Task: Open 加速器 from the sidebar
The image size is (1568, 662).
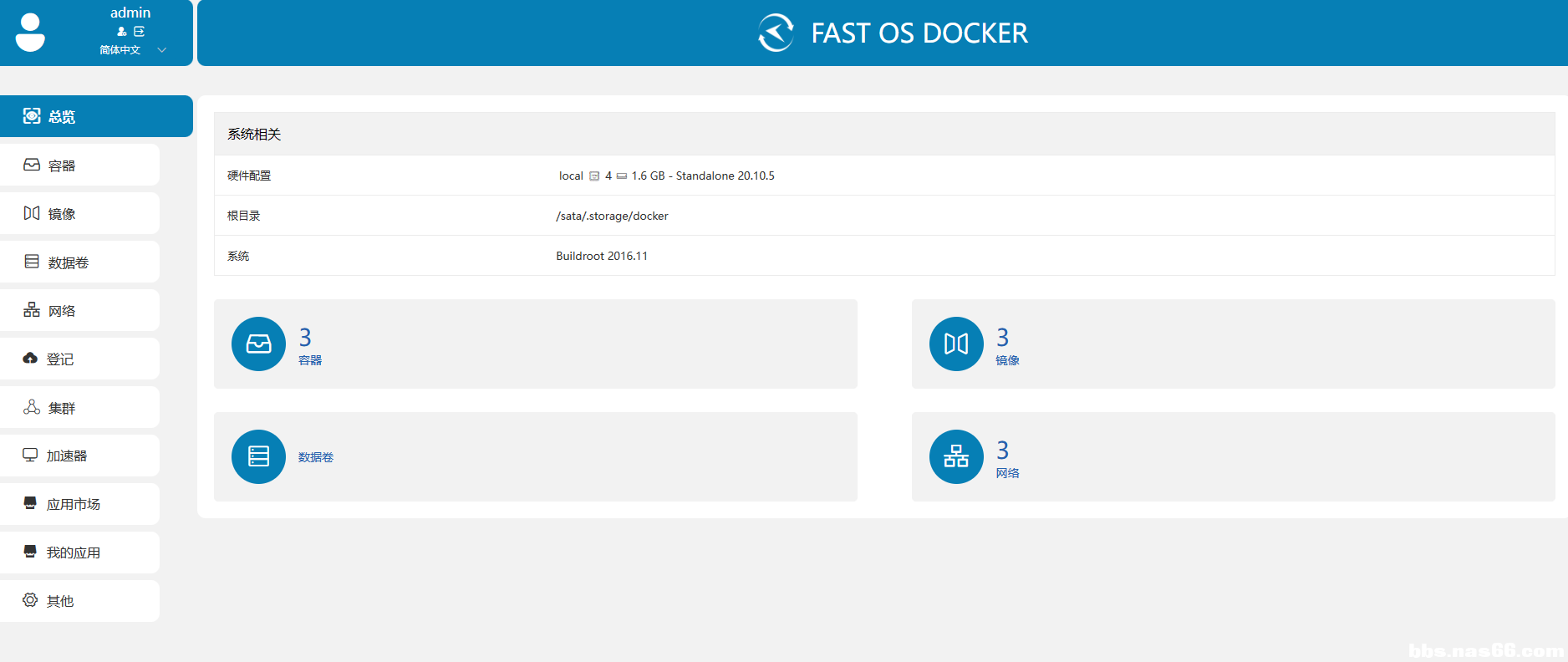Action: [79, 456]
